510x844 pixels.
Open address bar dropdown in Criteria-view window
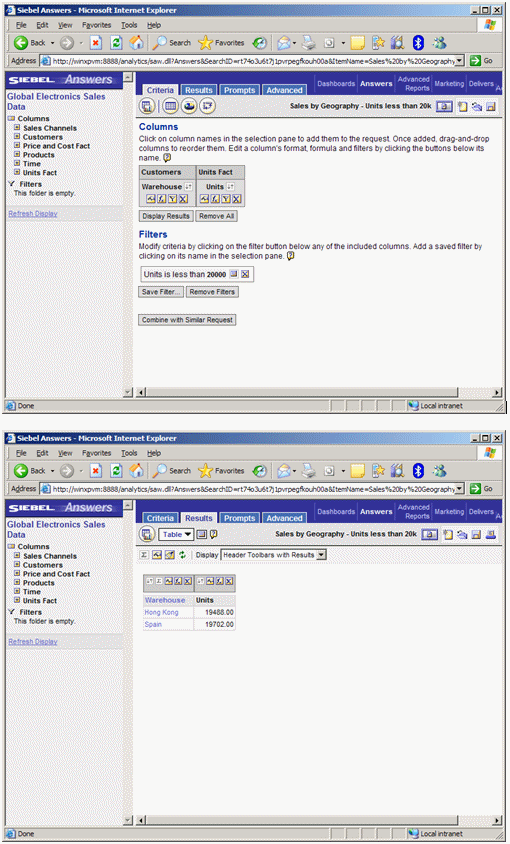pos(459,61)
